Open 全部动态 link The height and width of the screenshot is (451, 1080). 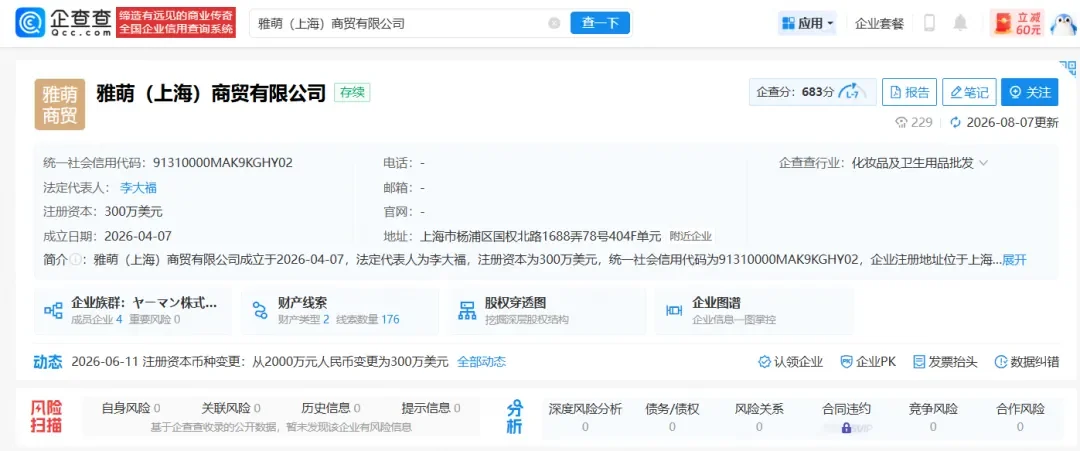tap(481, 361)
